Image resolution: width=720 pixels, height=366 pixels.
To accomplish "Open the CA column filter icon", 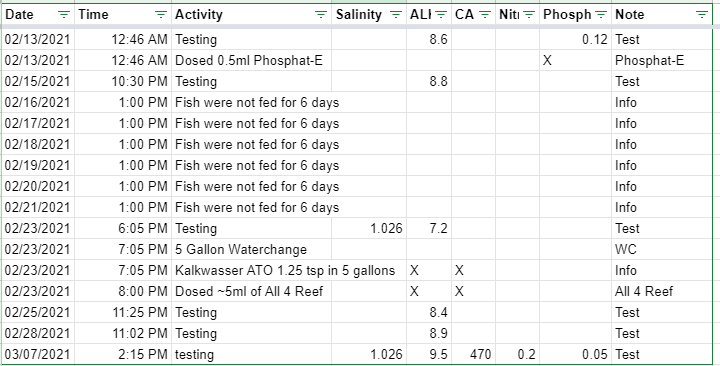I will pos(485,15).
